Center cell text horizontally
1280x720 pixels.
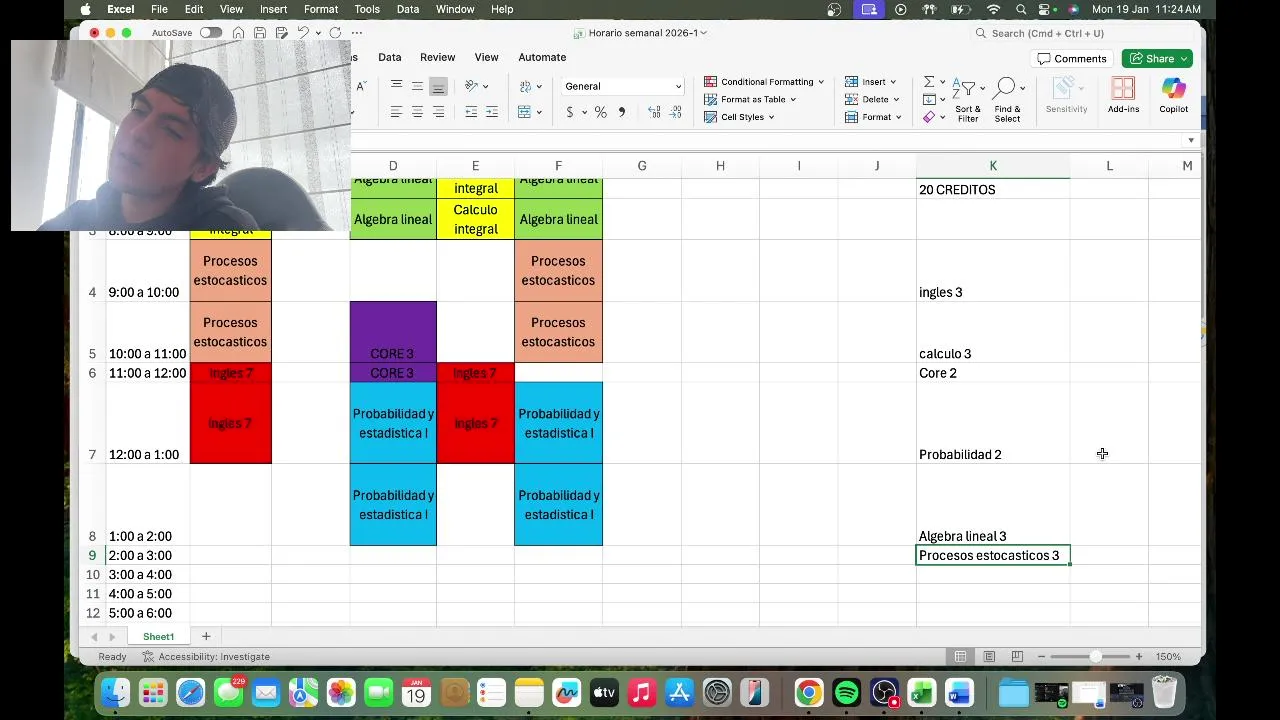pyautogui.click(x=417, y=112)
